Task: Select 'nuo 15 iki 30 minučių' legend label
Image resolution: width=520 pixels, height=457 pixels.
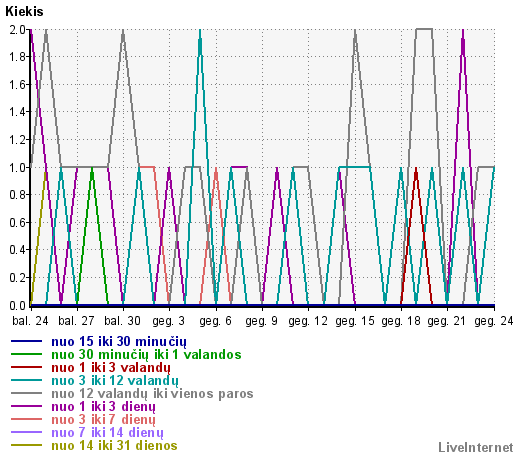Action: point(119,342)
